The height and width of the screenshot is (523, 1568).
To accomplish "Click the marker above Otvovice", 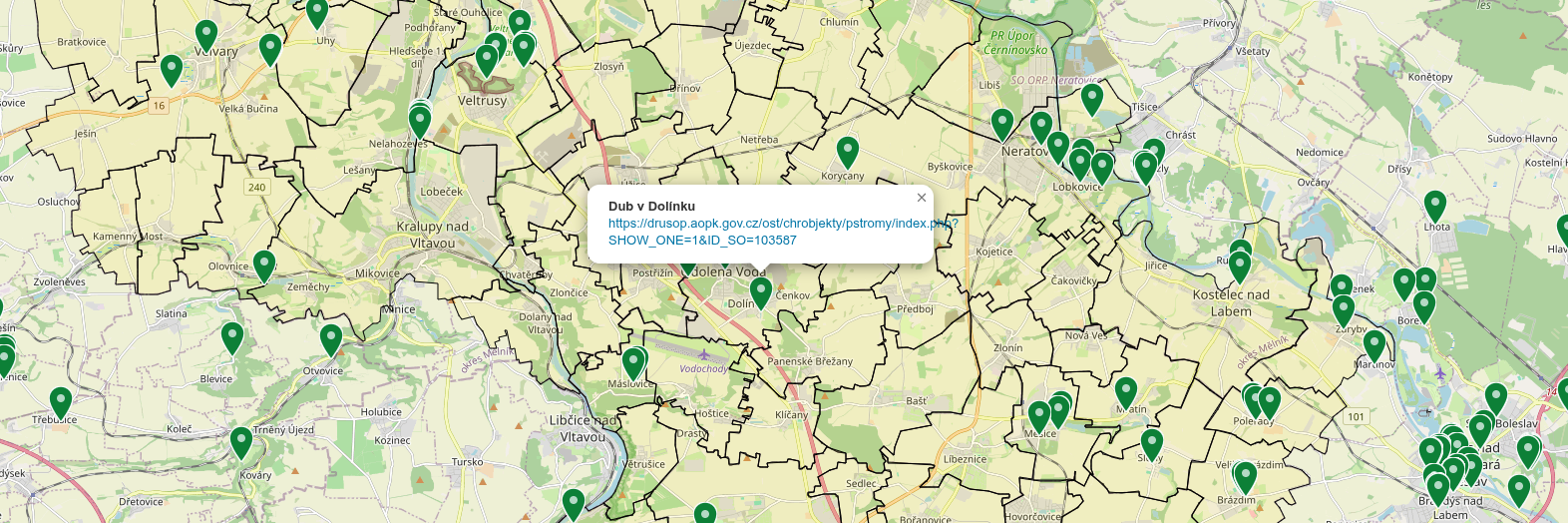I will tap(331, 340).
